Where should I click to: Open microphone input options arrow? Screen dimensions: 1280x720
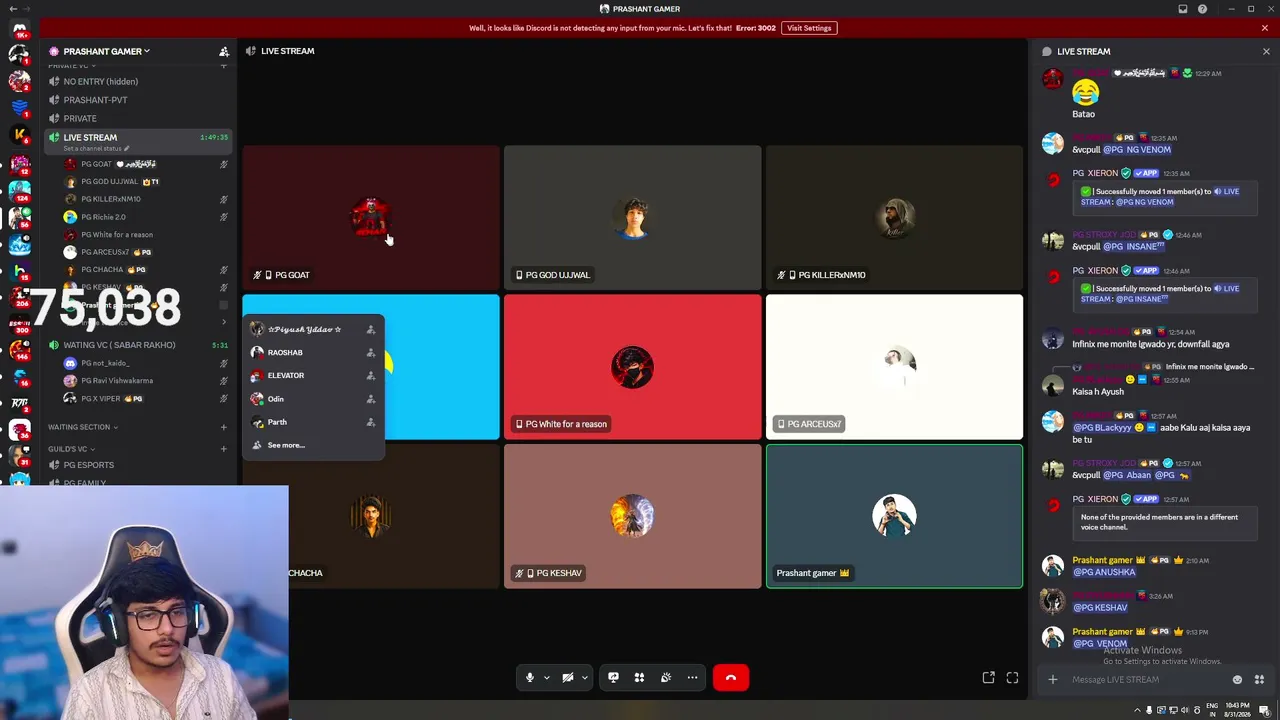point(546,678)
